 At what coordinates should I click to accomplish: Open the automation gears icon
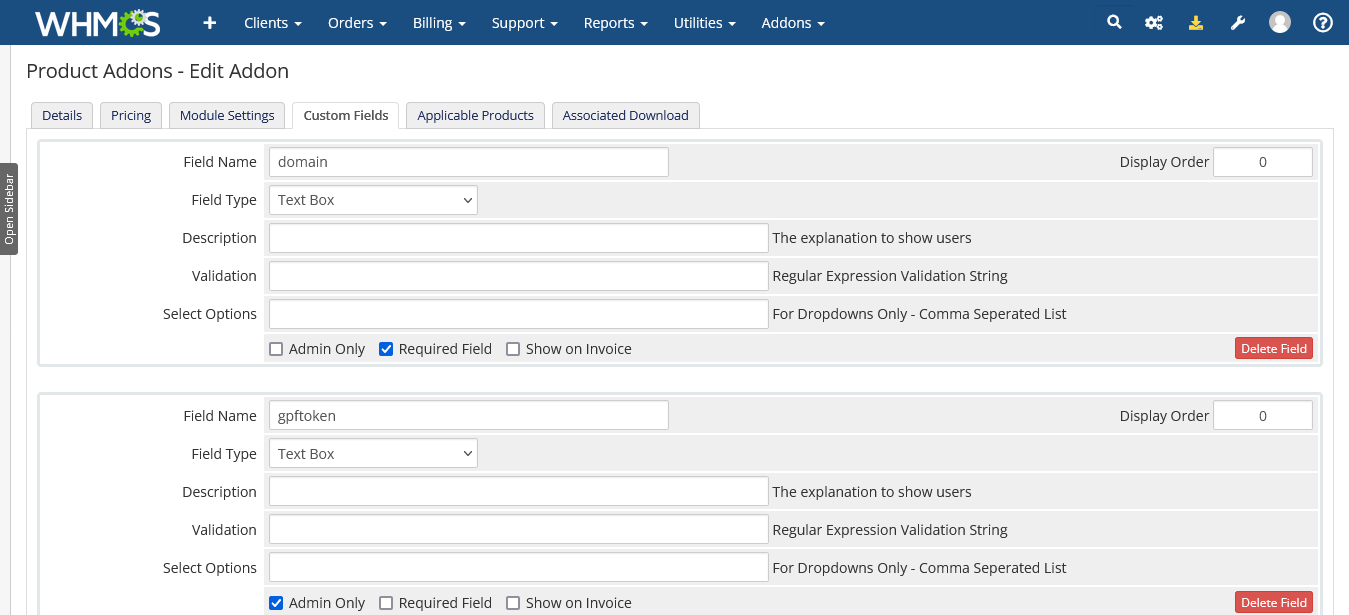click(x=1154, y=23)
